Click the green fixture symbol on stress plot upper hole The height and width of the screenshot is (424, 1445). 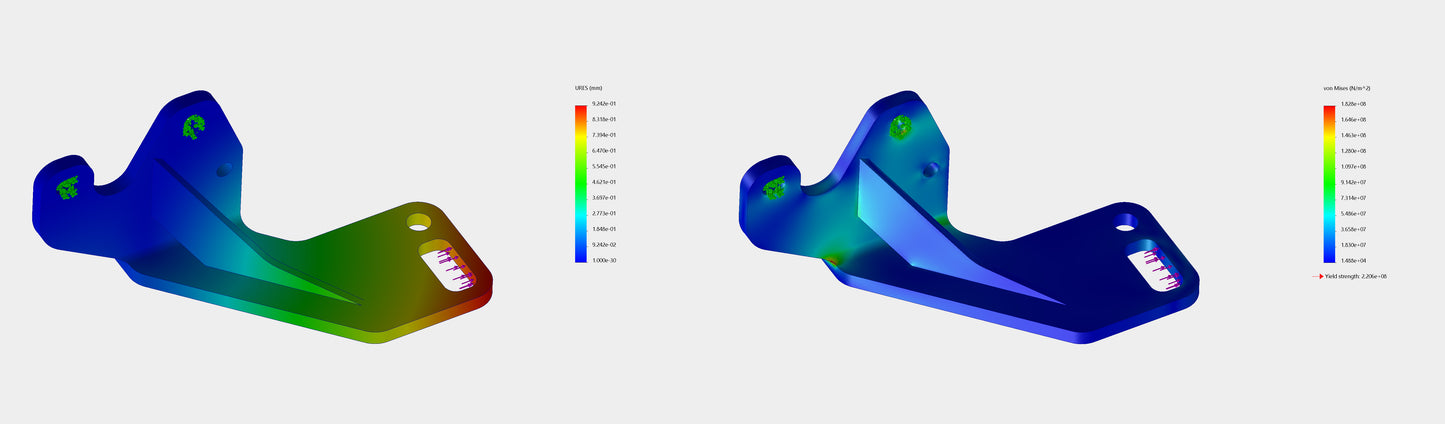901,126
